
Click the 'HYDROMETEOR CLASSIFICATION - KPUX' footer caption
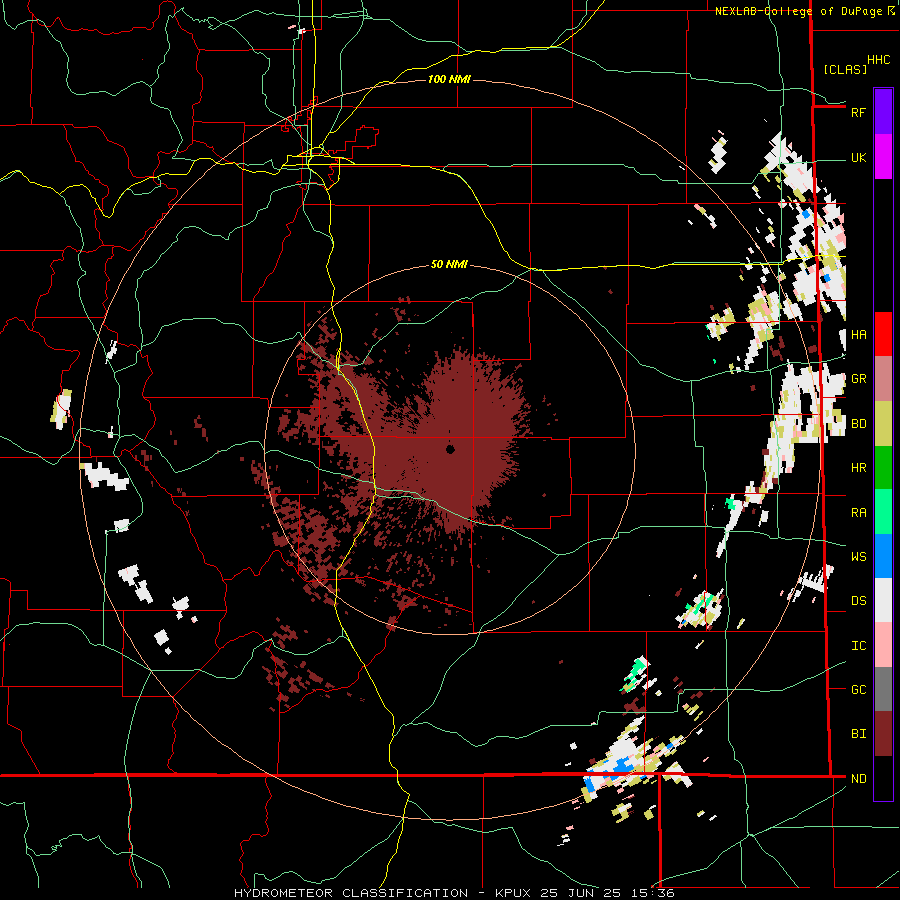383,893
